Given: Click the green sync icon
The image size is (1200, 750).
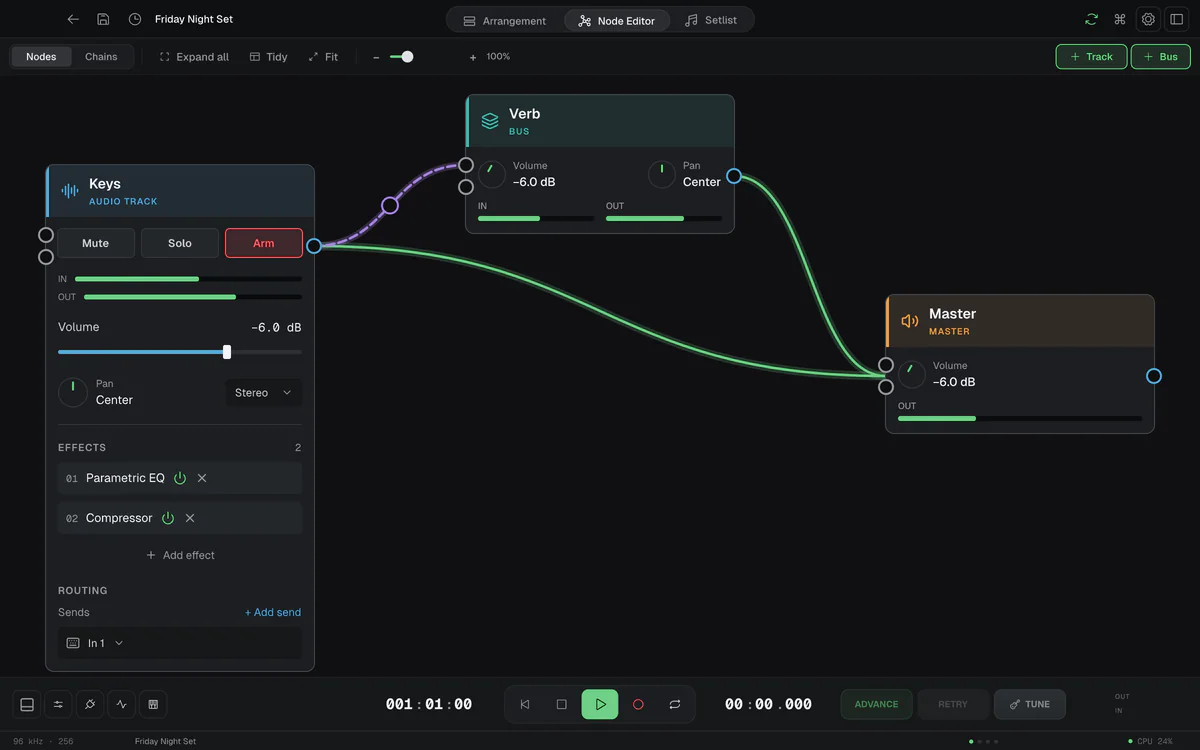Looking at the screenshot, I should [x=1092, y=19].
